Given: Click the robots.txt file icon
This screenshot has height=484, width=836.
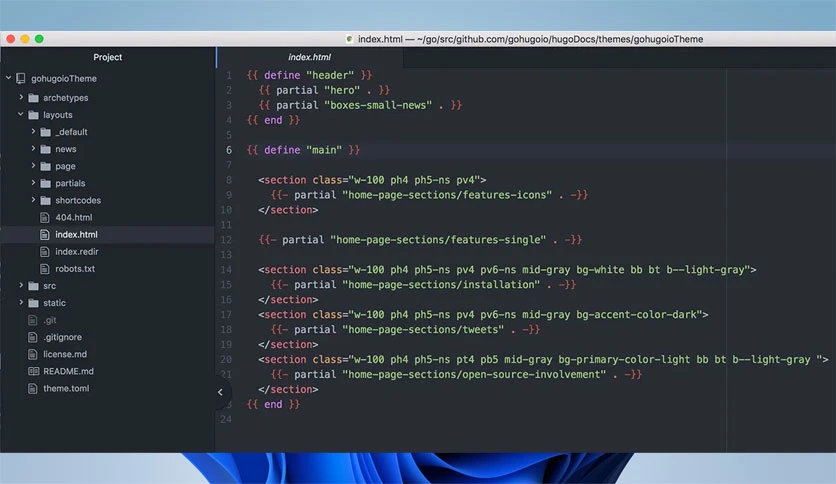Looking at the screenshot, I should tap(45, 269).
